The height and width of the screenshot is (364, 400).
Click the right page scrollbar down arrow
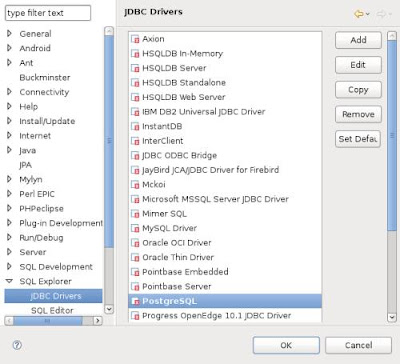coord(392,317)
